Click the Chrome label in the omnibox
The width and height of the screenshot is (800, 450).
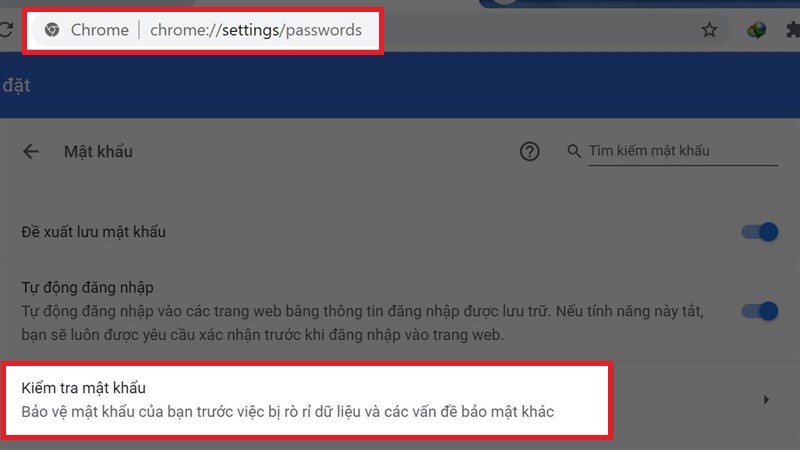[x=99, y=30]
